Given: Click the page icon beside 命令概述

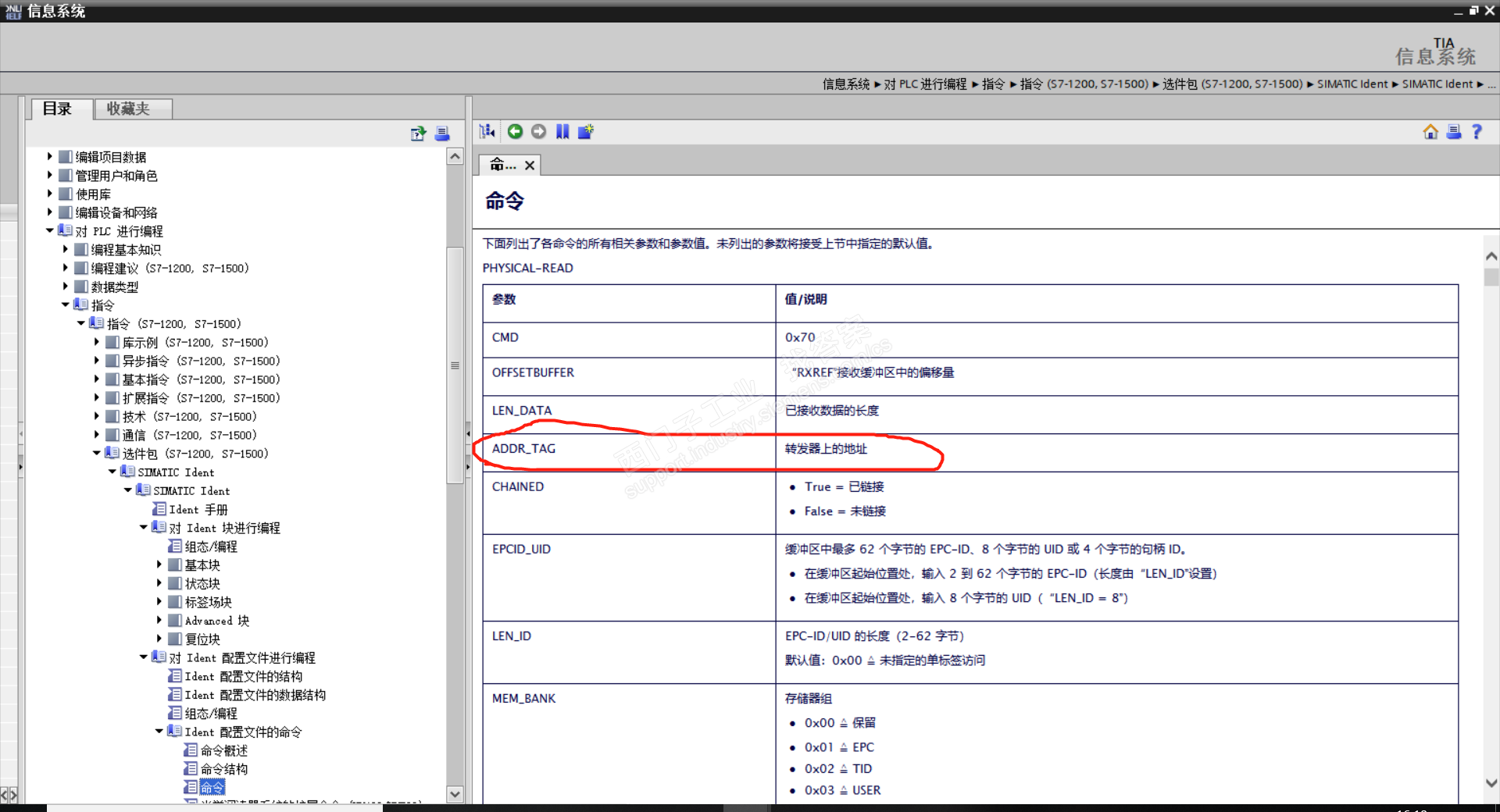Looking at the screenshot, I should (191, 750).
